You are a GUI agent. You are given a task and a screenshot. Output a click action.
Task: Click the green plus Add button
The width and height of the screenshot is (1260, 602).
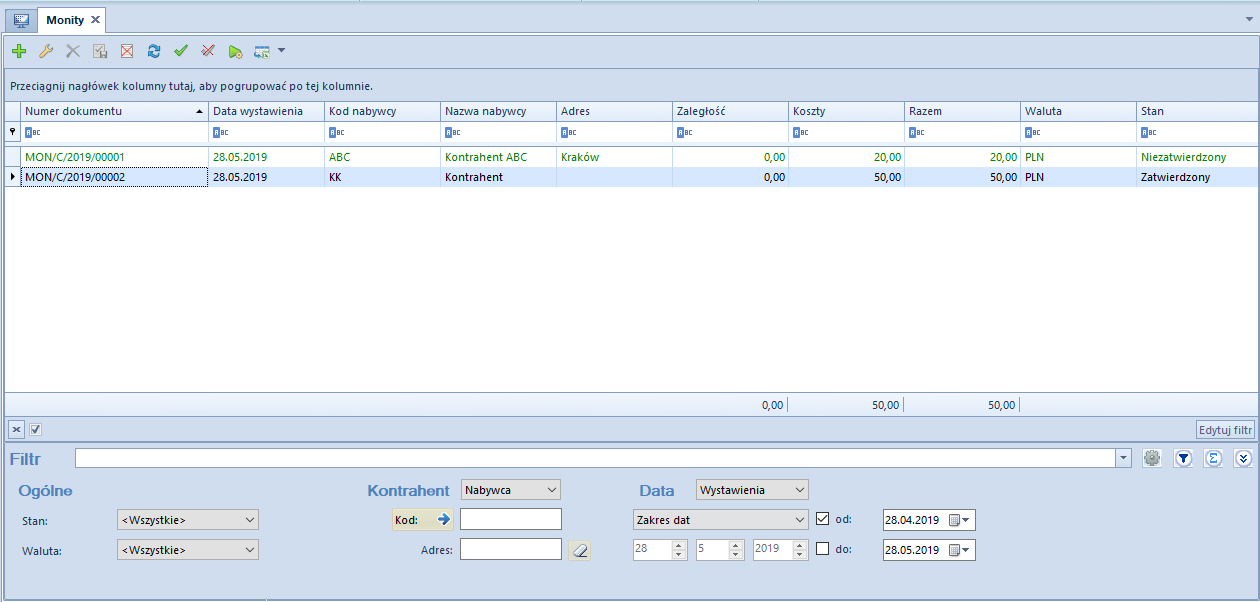click(x=19, y=50)
